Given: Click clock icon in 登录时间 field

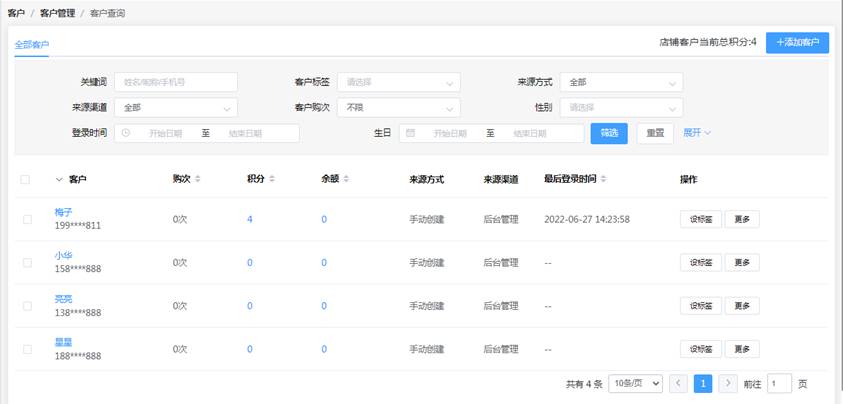Looking at the screenshot, I should click(x=126, y=133).
